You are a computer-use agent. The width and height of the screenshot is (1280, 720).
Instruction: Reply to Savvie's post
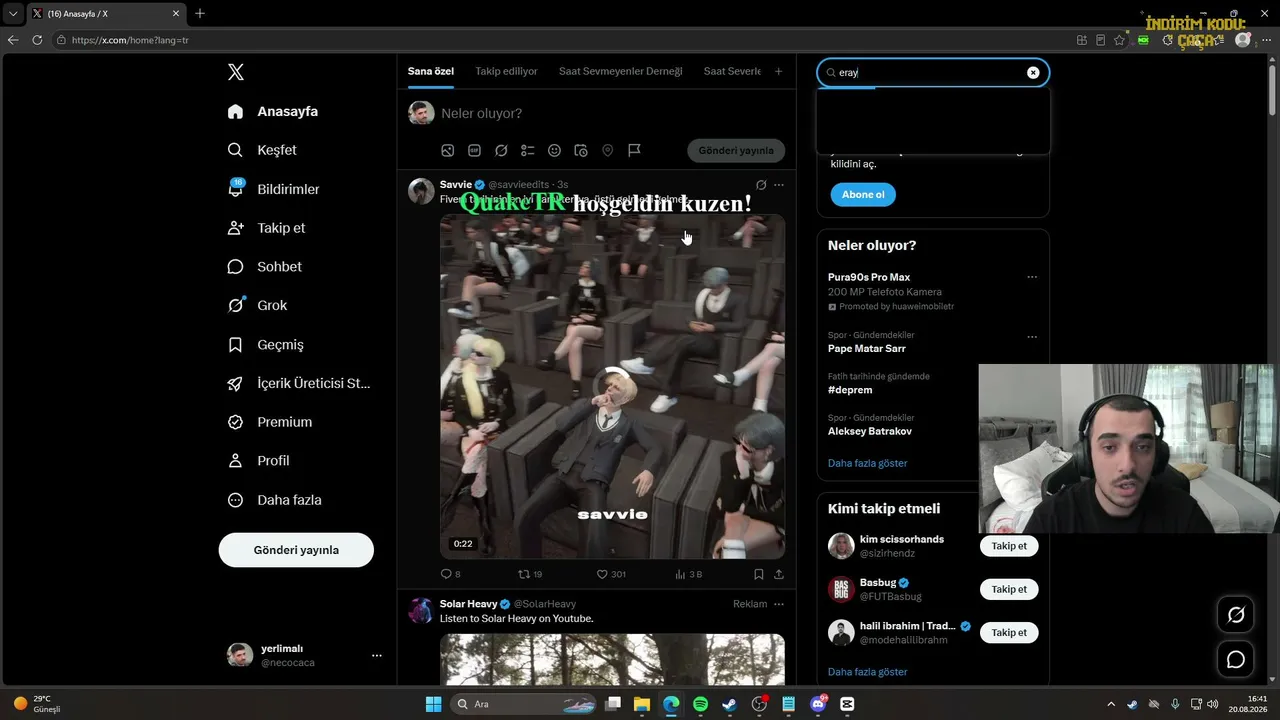pyautogui.click(x=450, y=574)
